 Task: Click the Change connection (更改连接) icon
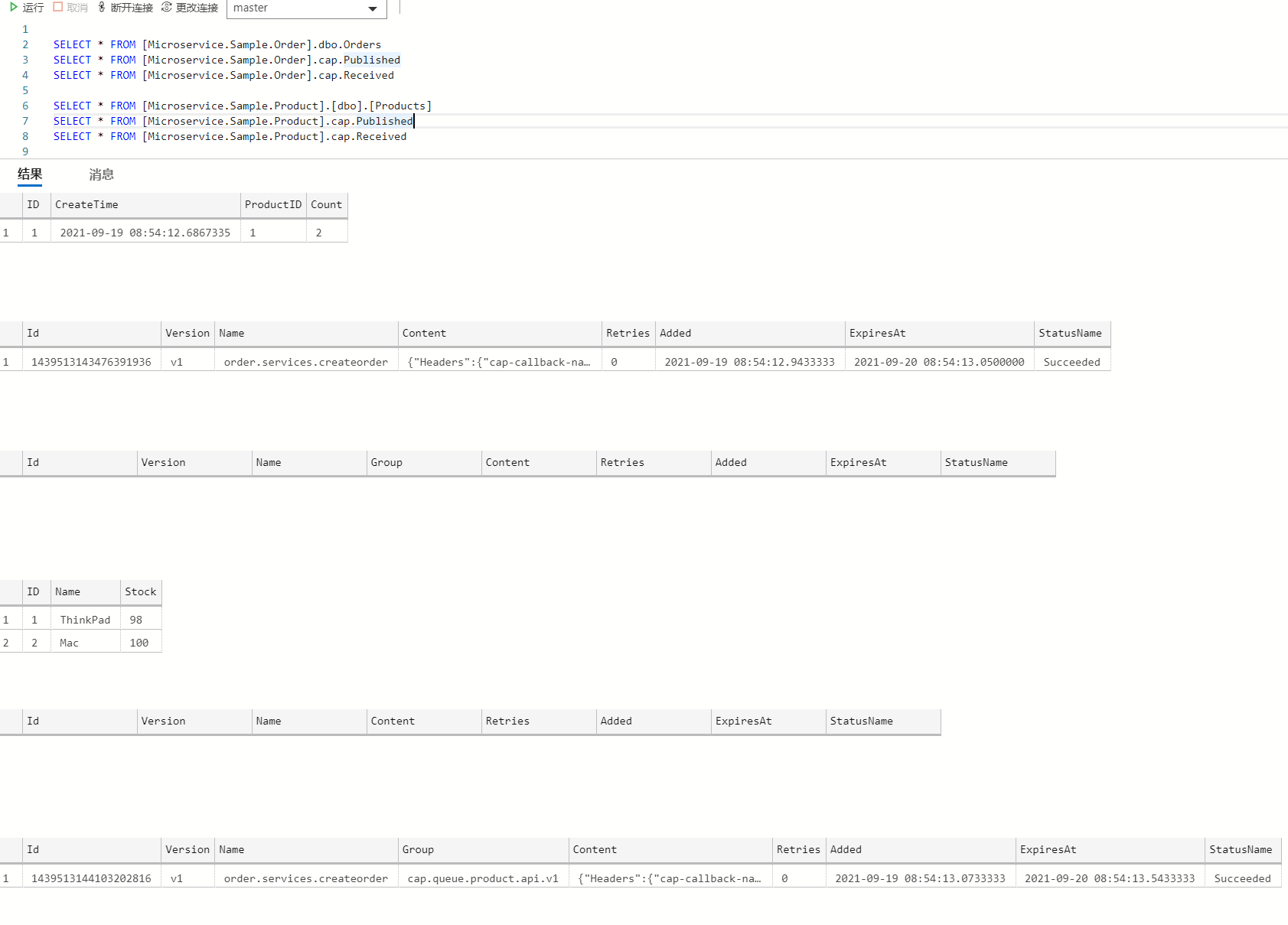pos(166,7)
